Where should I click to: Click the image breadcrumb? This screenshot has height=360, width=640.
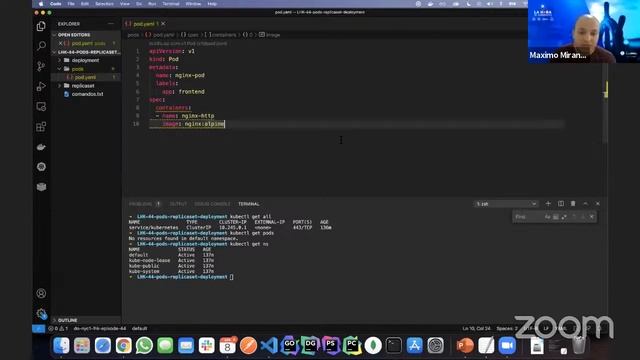[x=270, y=35]
